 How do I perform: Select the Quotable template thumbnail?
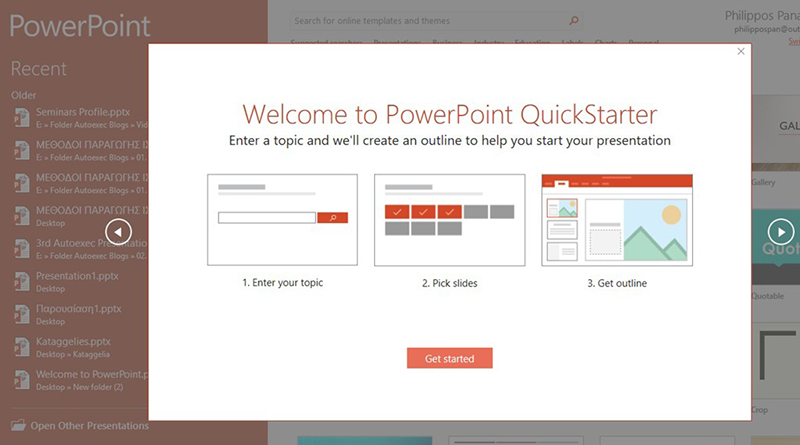point(776,248)
